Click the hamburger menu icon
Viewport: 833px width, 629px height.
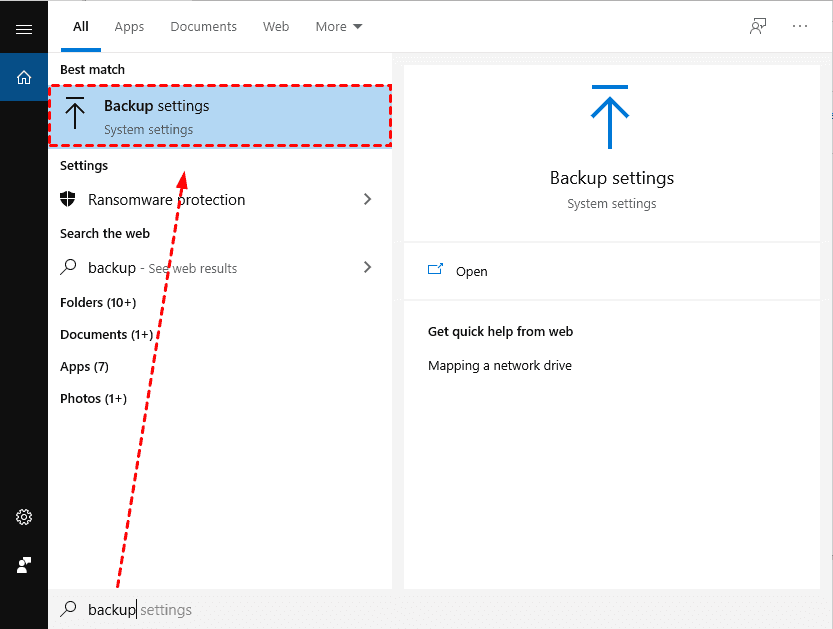point(24,29)
